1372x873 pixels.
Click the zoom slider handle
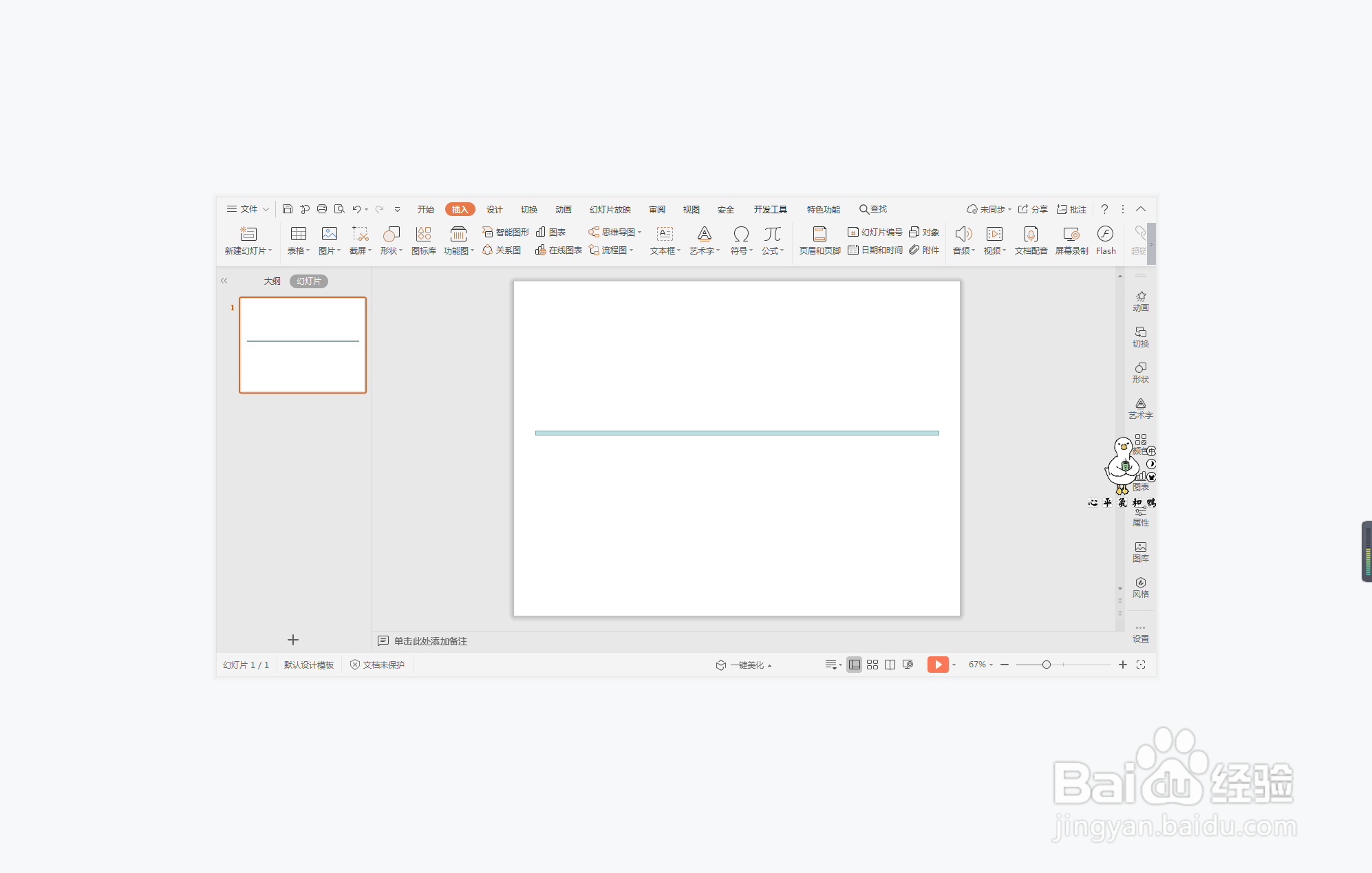coord(1046,665)
